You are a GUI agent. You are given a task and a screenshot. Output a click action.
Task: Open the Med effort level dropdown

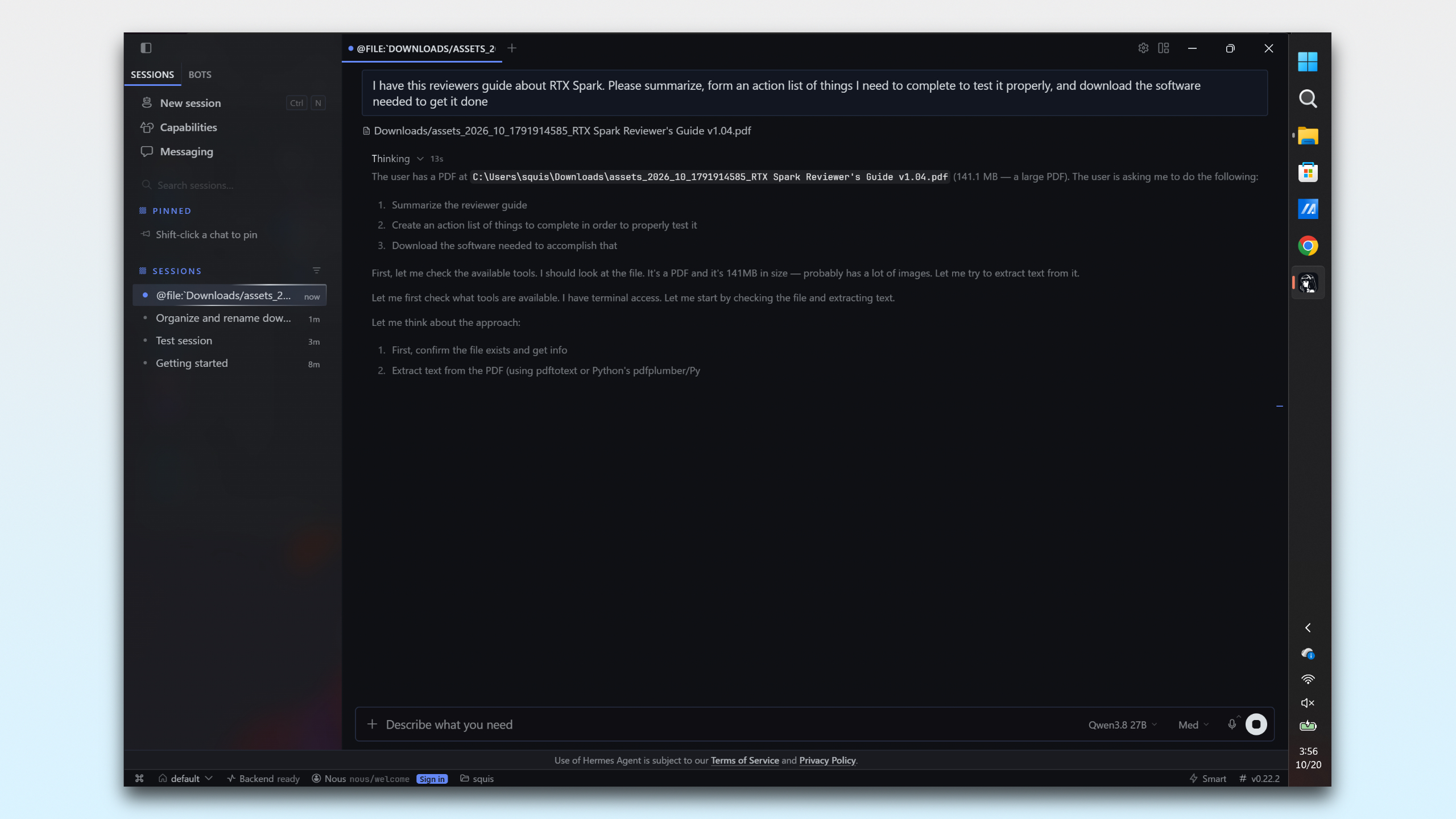click(1193, 725)
